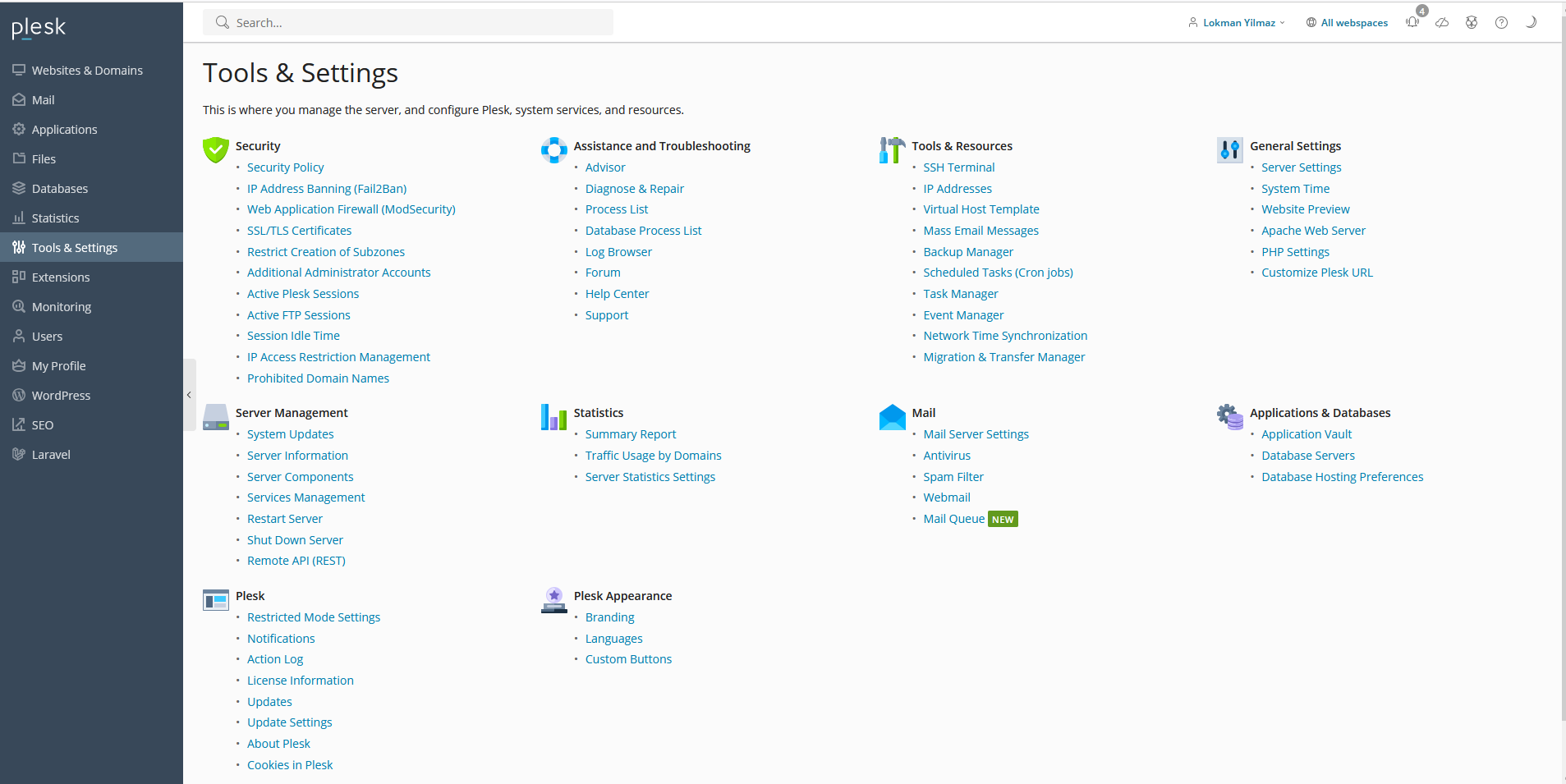The width and height of the screenshot is (1566, 784).
Task: Open Mail in the sidebar
Action: coord(91,100)
